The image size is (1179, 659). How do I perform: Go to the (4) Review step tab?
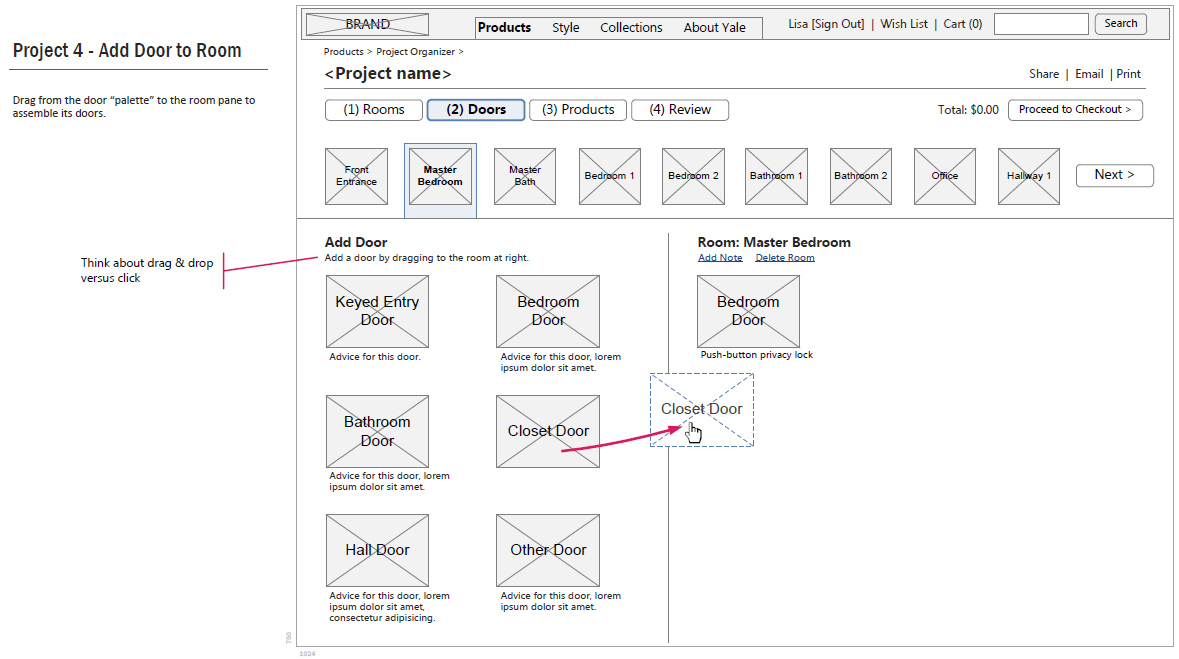[680, 110]
